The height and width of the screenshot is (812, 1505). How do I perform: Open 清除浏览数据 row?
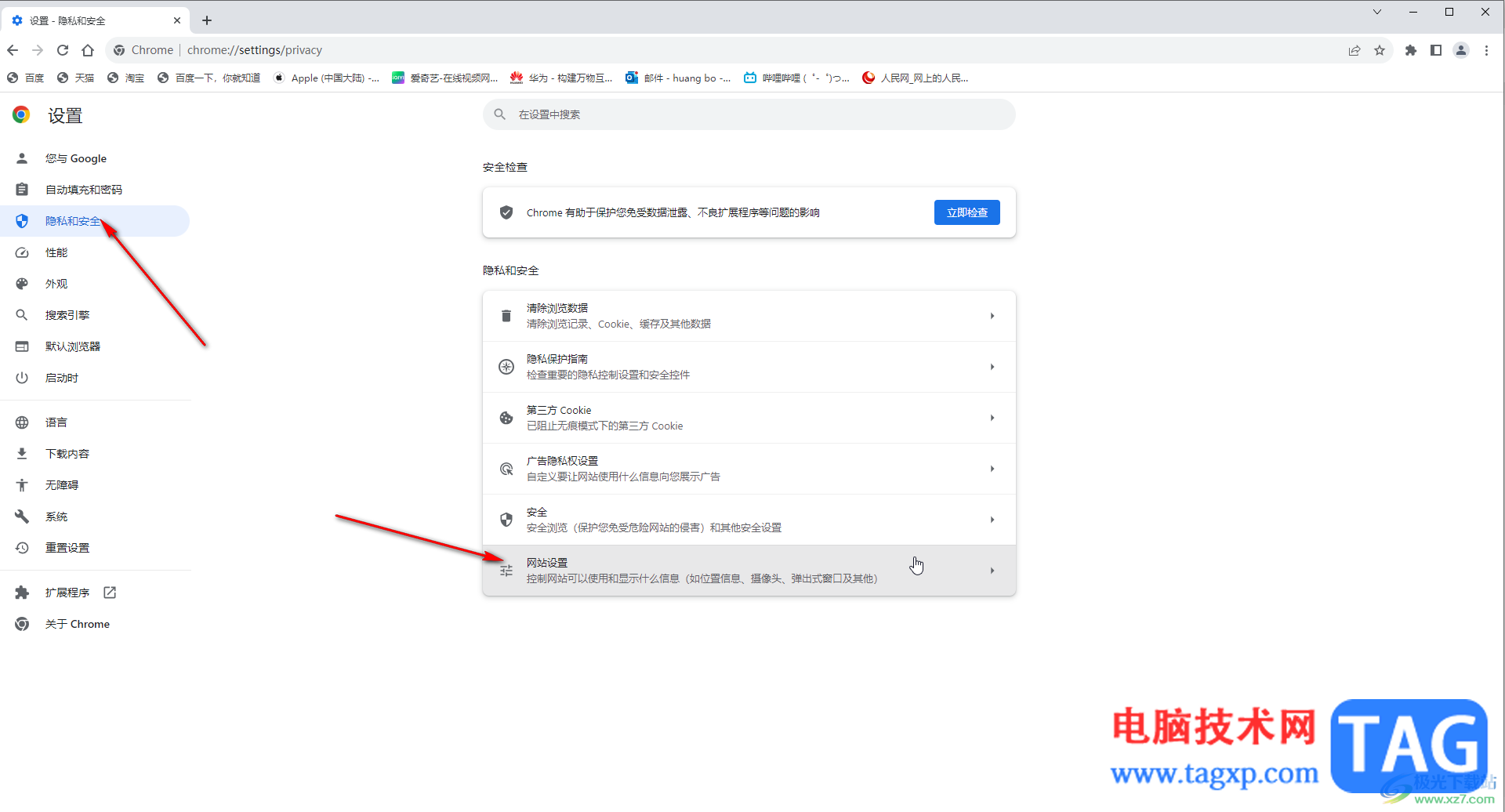749,316
